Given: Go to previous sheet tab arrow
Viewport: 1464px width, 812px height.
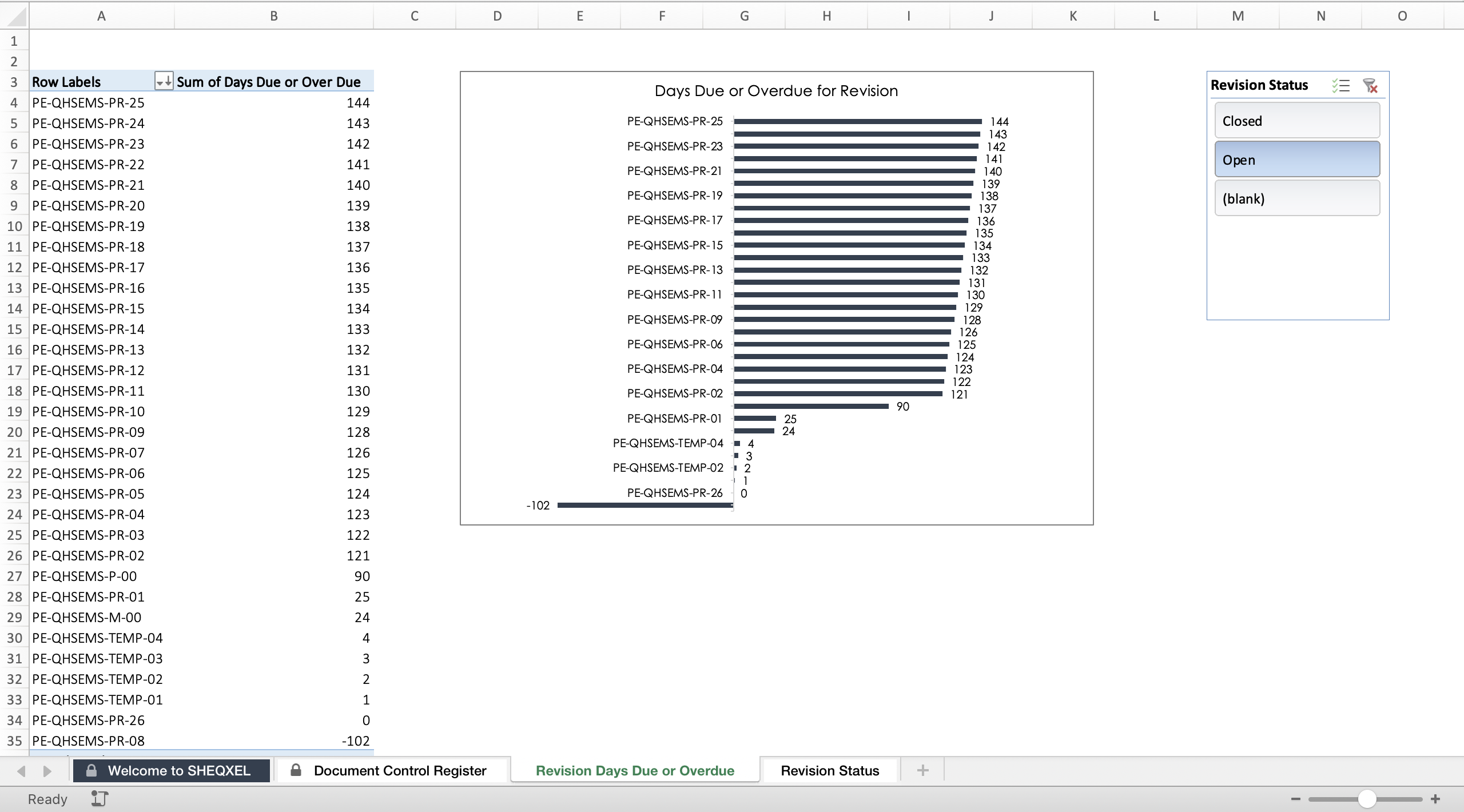Looking at the screenshot, I should point(21,771).
